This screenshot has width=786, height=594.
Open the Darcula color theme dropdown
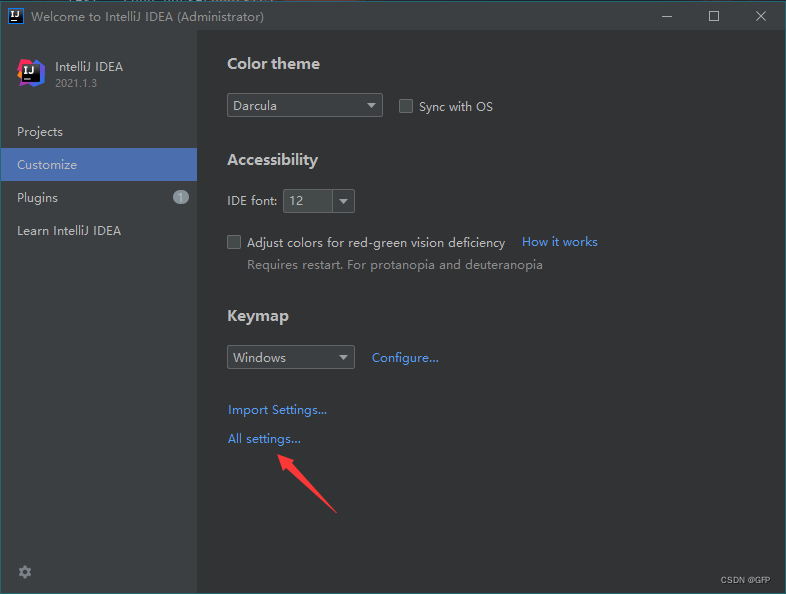305,105
